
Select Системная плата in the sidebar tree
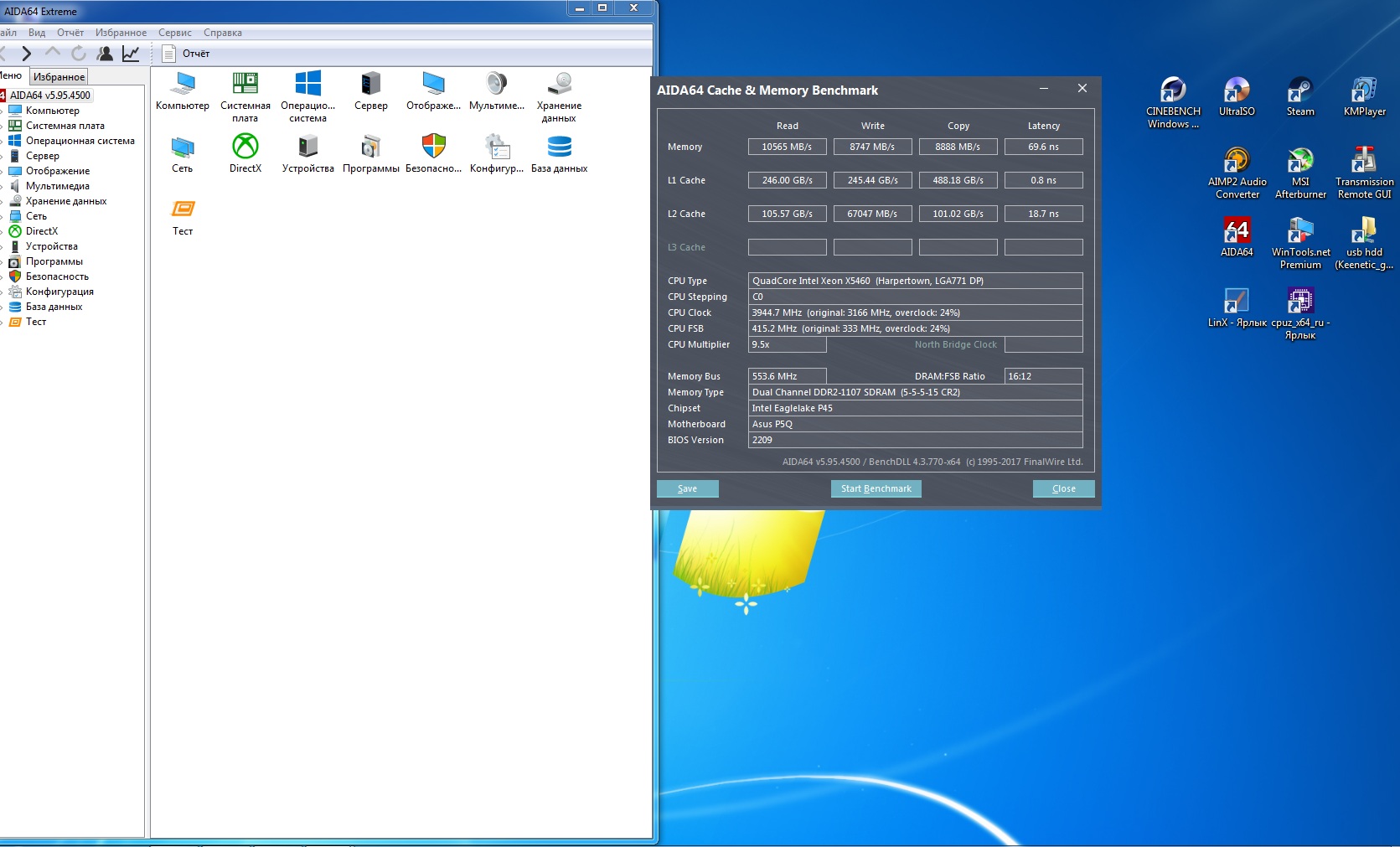pos(65,126)
